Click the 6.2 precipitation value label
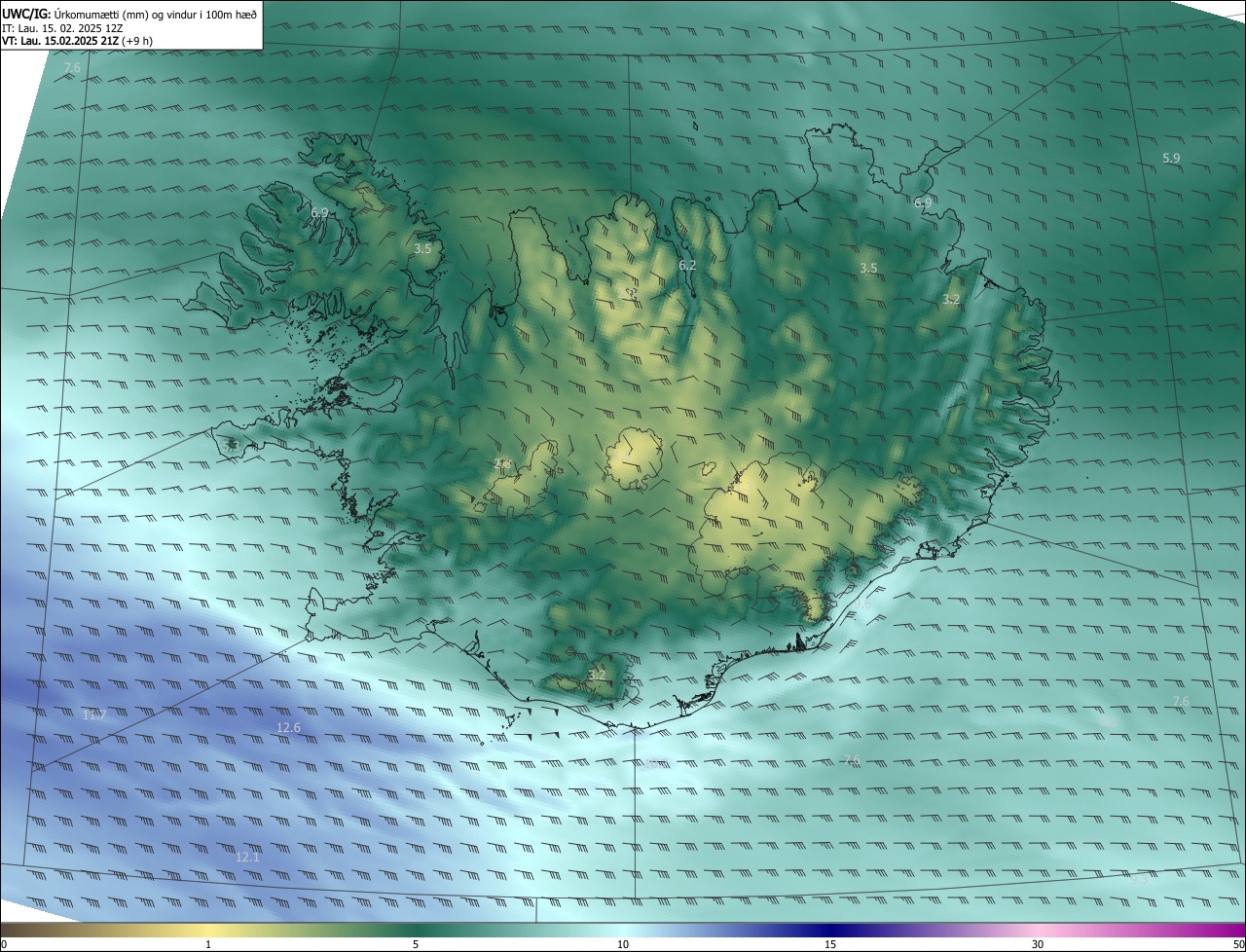1246x952 pixels. [687, 265]
